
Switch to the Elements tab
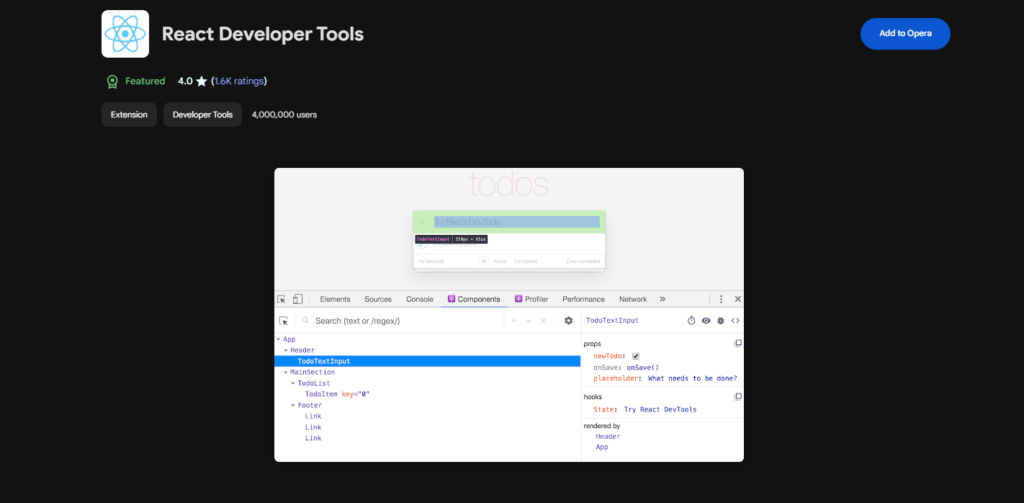click(335, 299)
